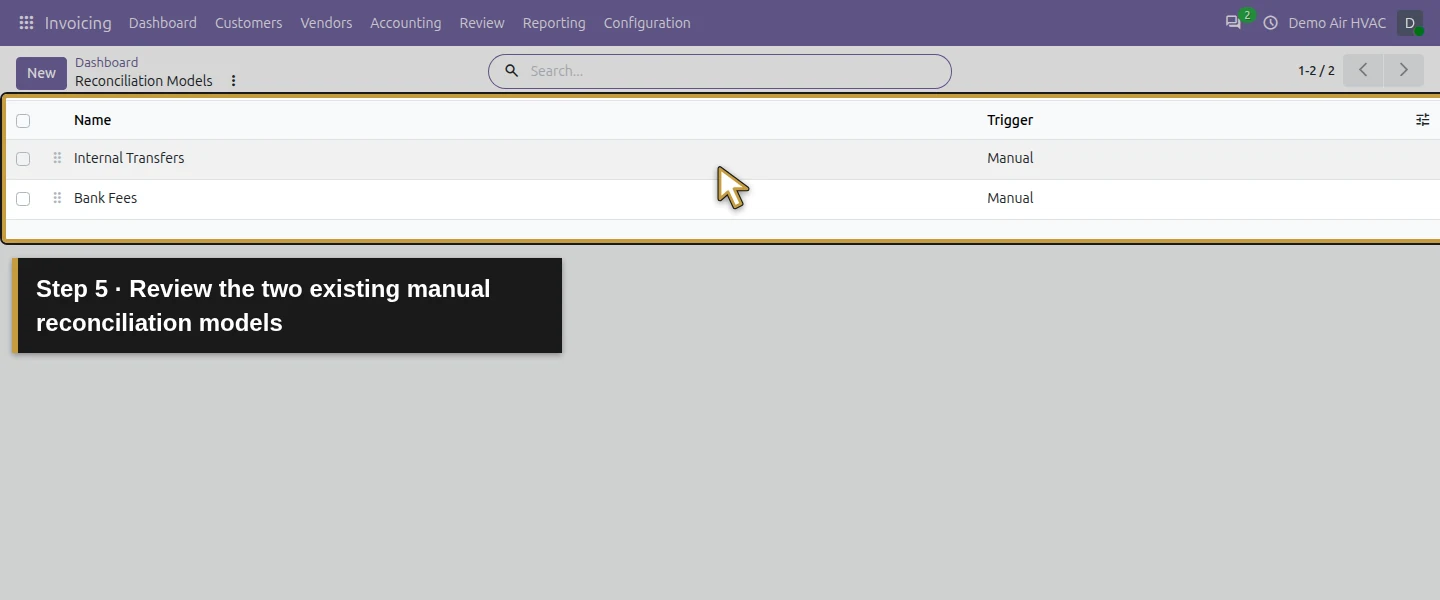Open the user avatar menu
Image resolution: width=1440 pixels, height=600 pixels.
click(1410, 23)
